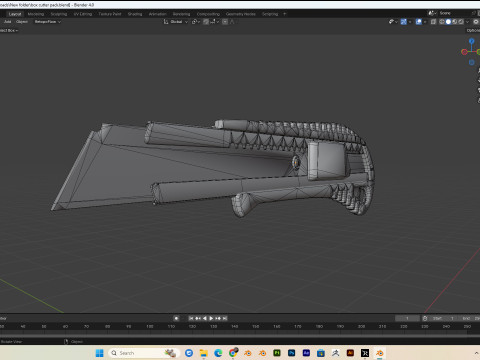Image resolution: width=480 pixels, height=360 pixels.
Task: Expand the overlays options arrow
Action: pos(425,22)
